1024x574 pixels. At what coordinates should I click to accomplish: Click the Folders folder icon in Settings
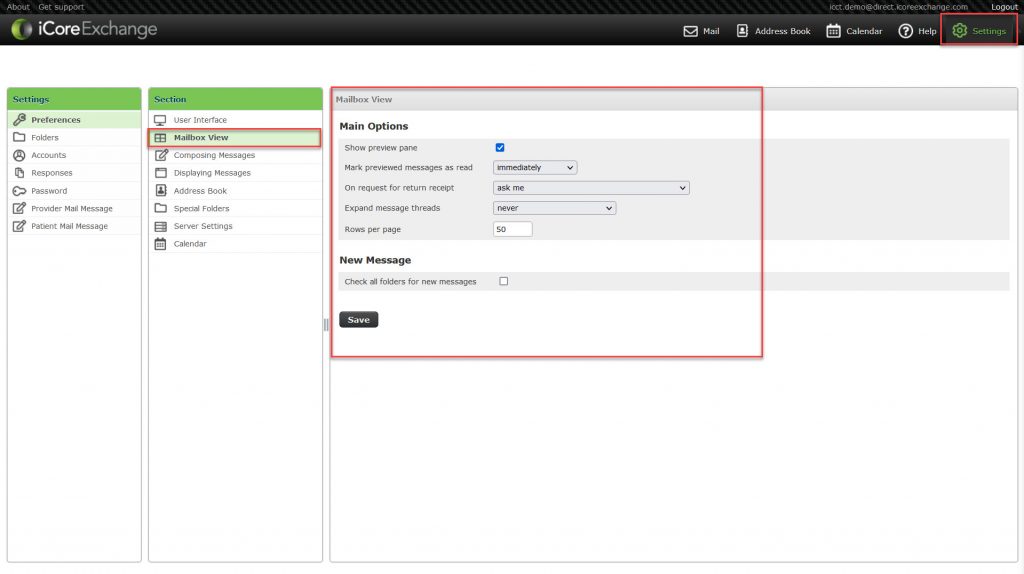[20, 137]
